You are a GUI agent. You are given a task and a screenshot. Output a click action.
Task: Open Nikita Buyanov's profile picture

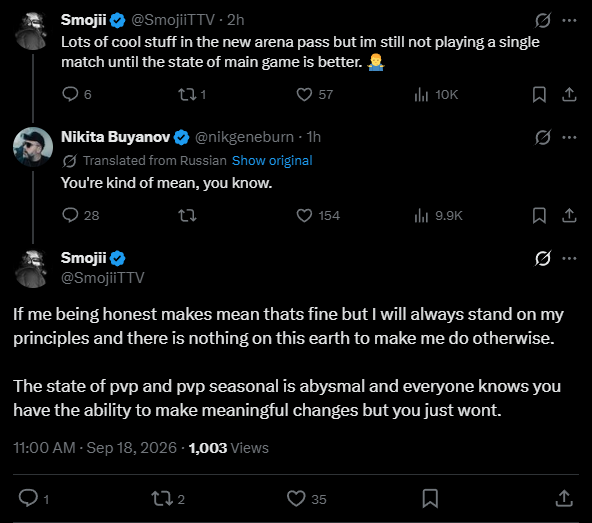click(x=33, y=147)
